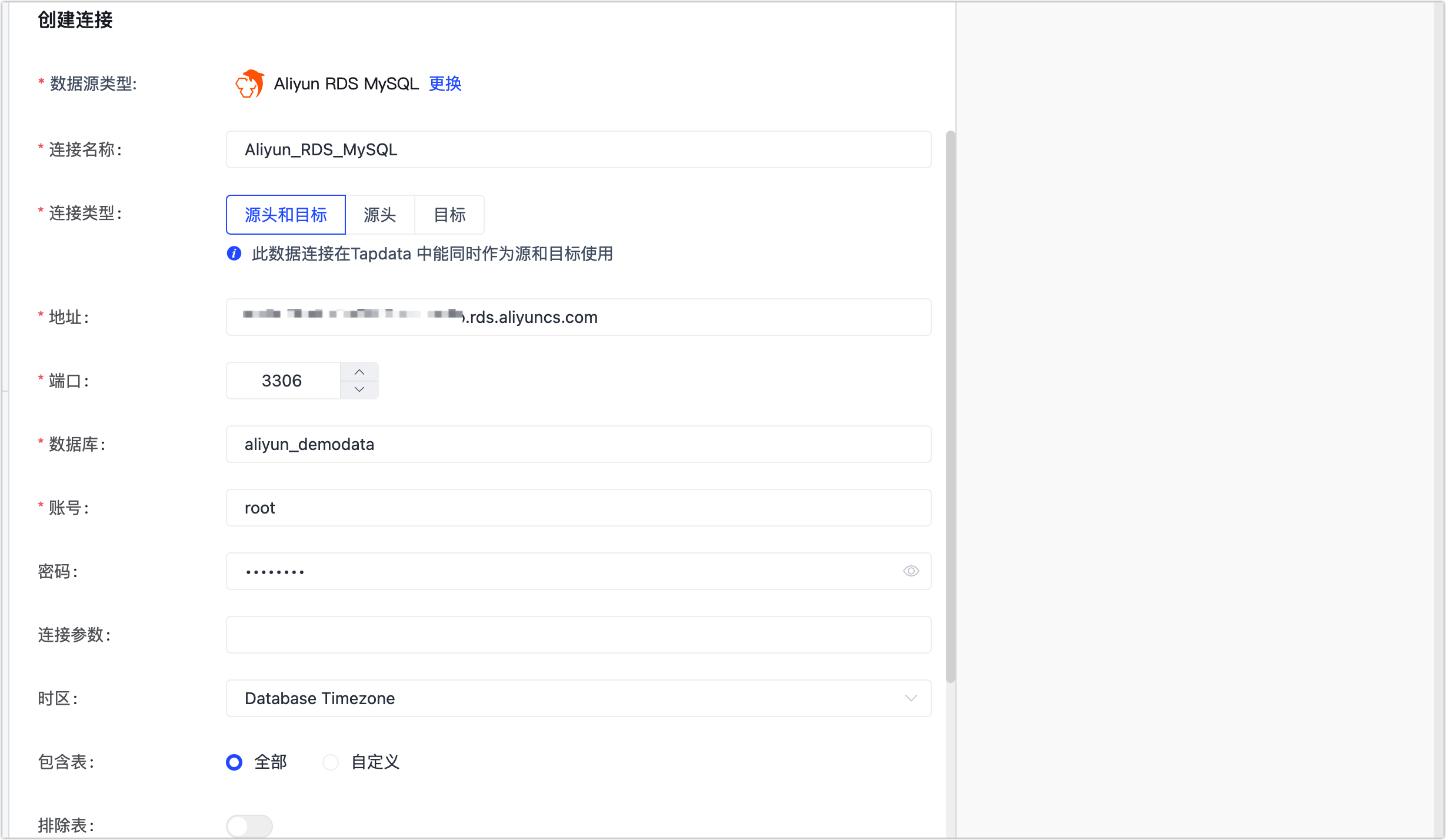The height and width of the screenshot is (840, 1446).
Task: Toggle the 排除表 switch on
Action: pyautogui.click(x=249, y=825)
